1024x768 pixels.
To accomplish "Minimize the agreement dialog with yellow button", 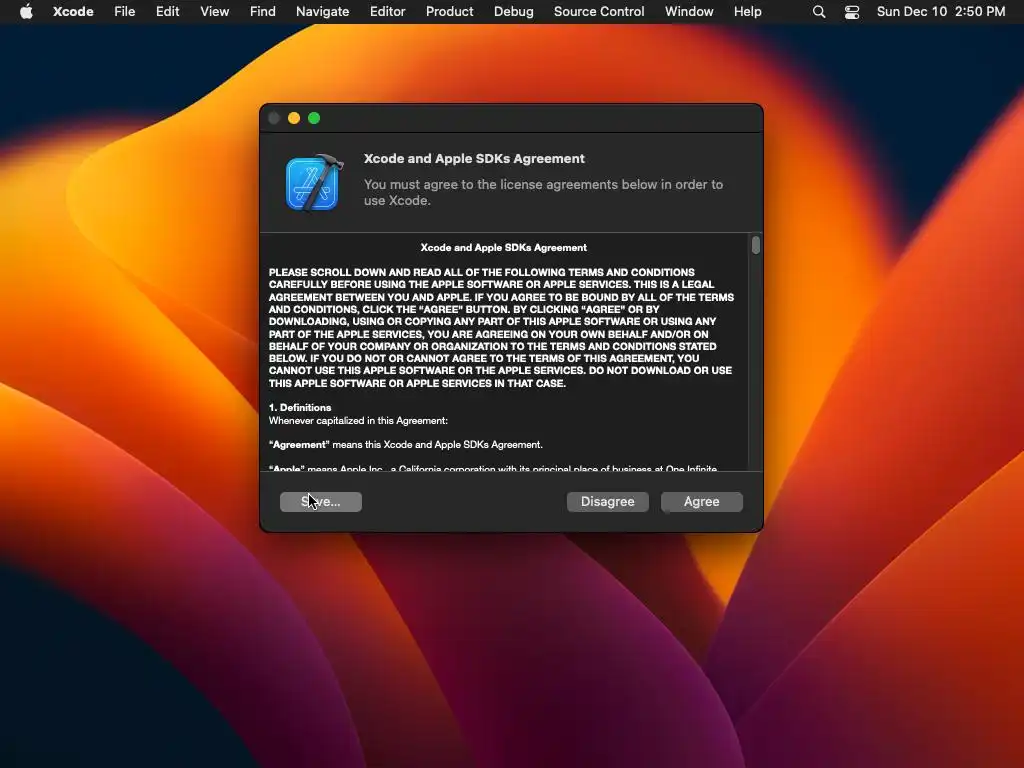I will coord(294,118).
